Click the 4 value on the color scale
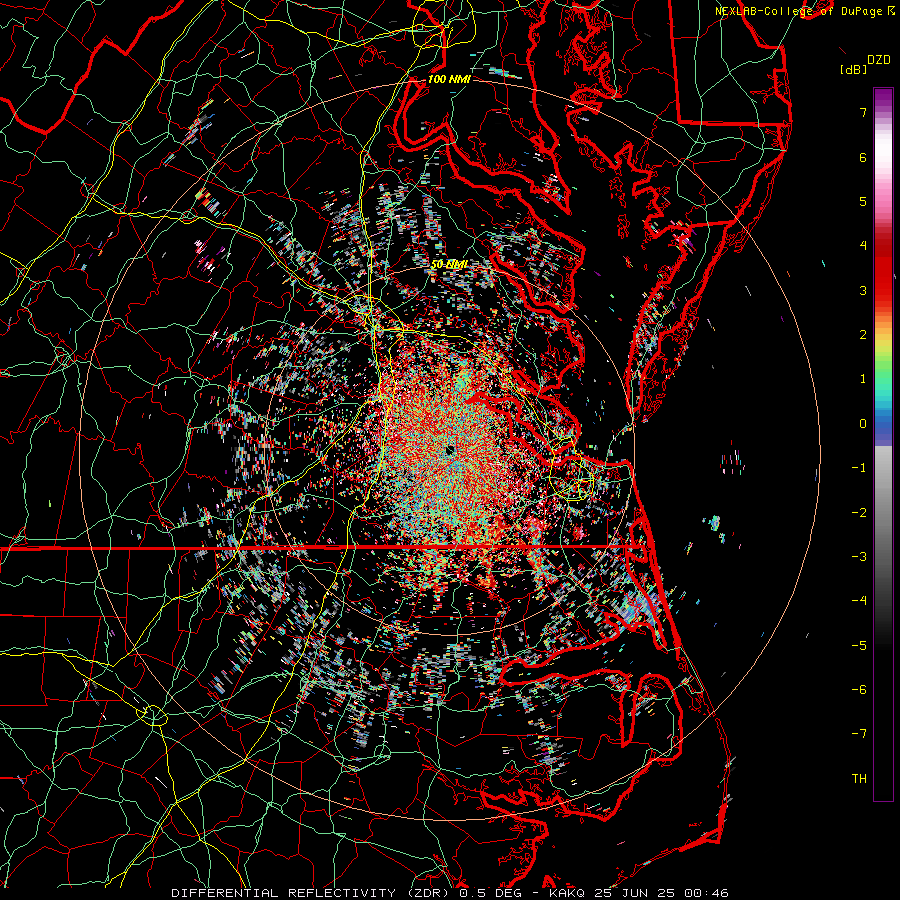 click(863, 246)
